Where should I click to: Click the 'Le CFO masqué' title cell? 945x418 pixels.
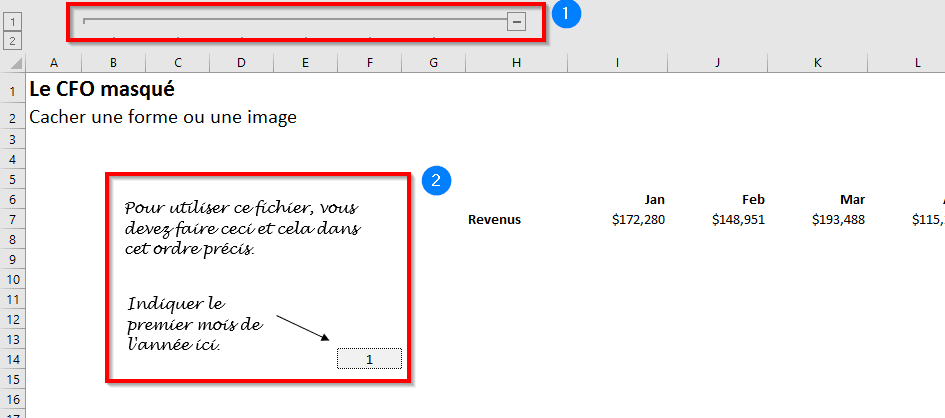pyautogui.click(x=102, y=89)
